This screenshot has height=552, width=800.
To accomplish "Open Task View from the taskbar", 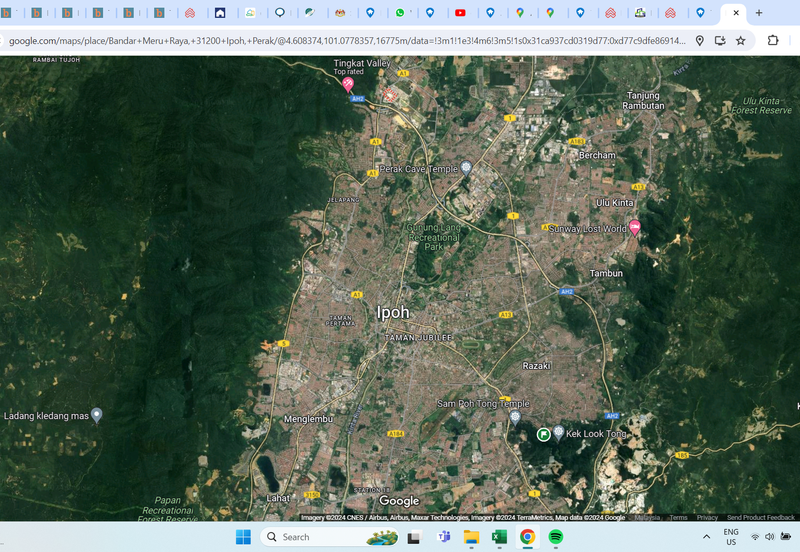I will tap(414, 537).
